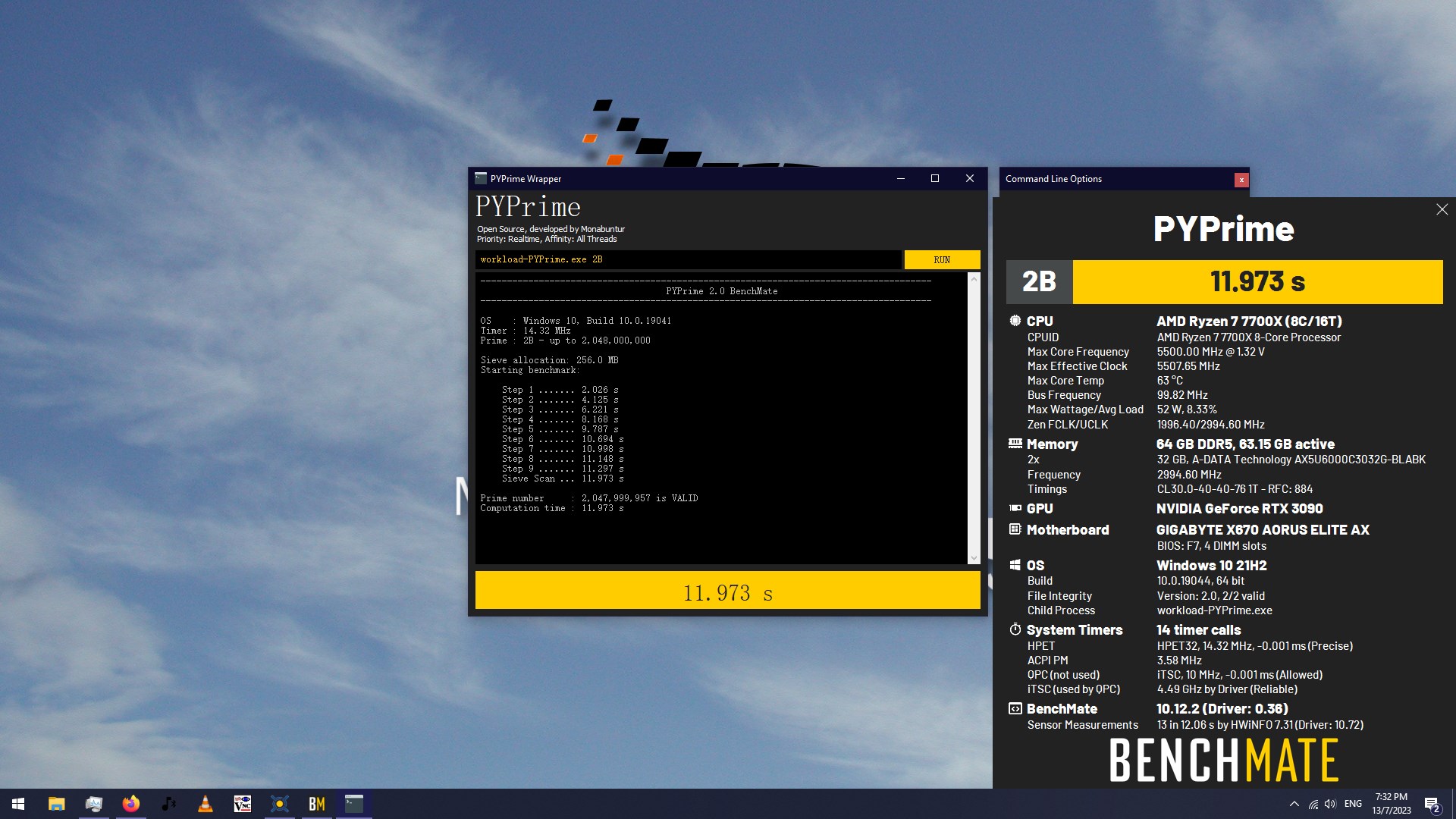Open the BenchMate BM taskbar icon
This screenshot has height=819, width=1456.
(x=317, y=804)
